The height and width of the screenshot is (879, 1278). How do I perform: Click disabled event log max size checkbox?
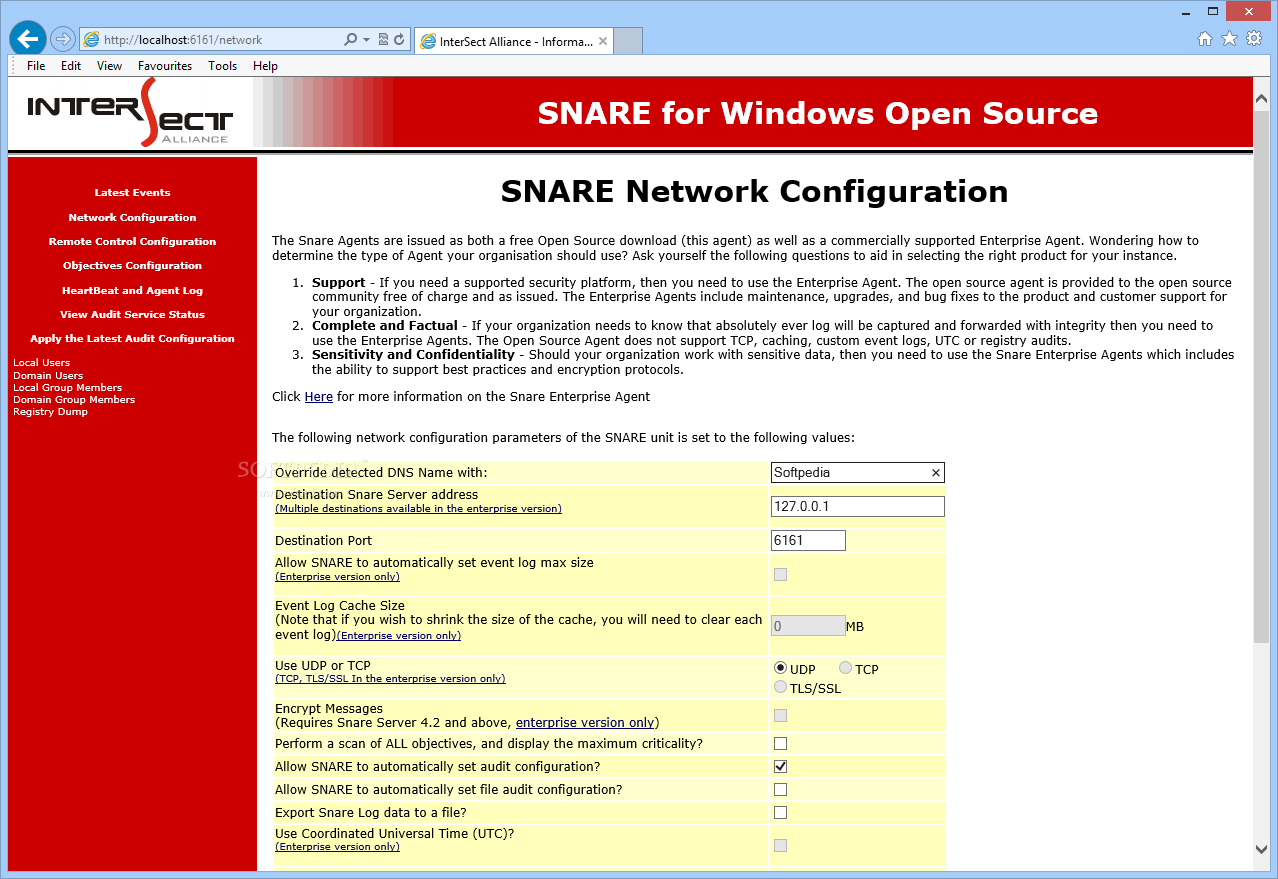coord(780,574)
